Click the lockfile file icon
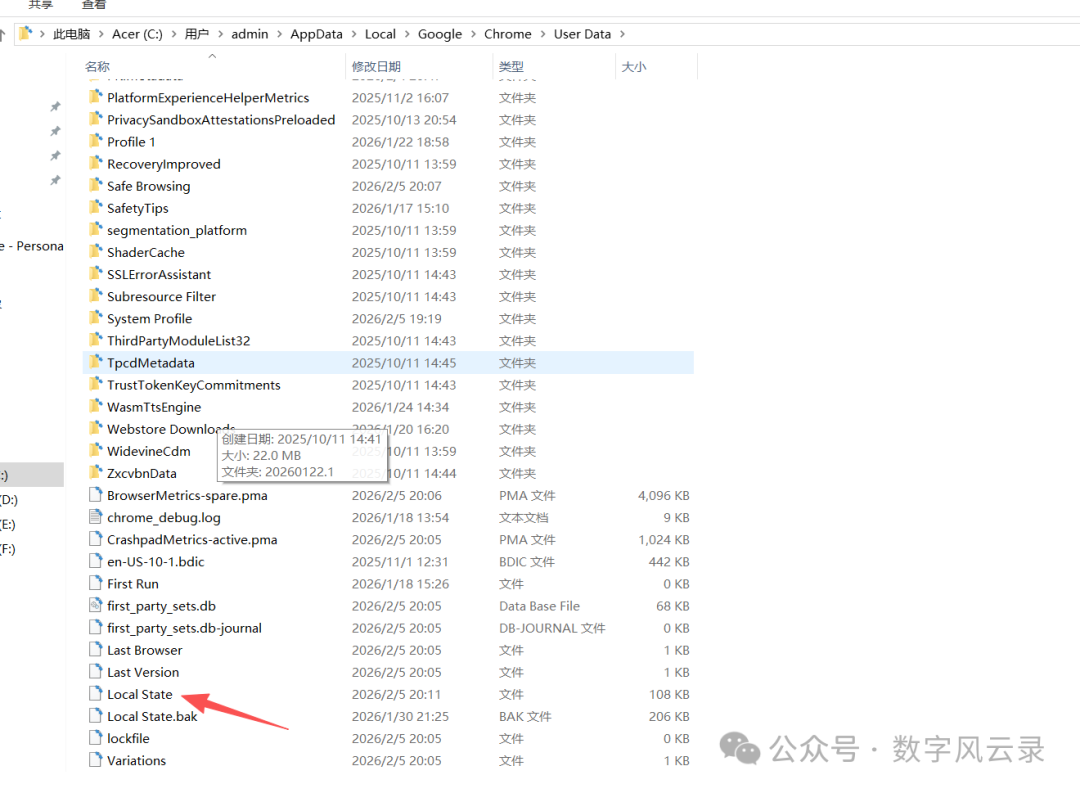The image size is (1080, 793). [x=95, y=737]
